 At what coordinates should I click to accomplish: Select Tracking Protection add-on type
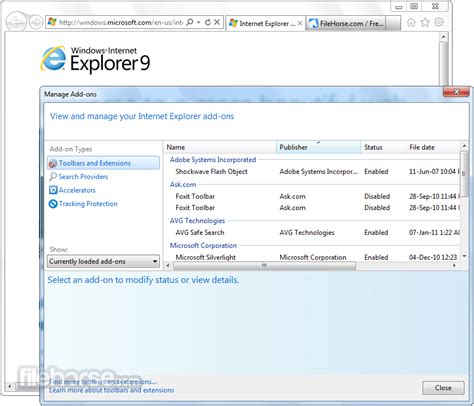click(83, 204)
